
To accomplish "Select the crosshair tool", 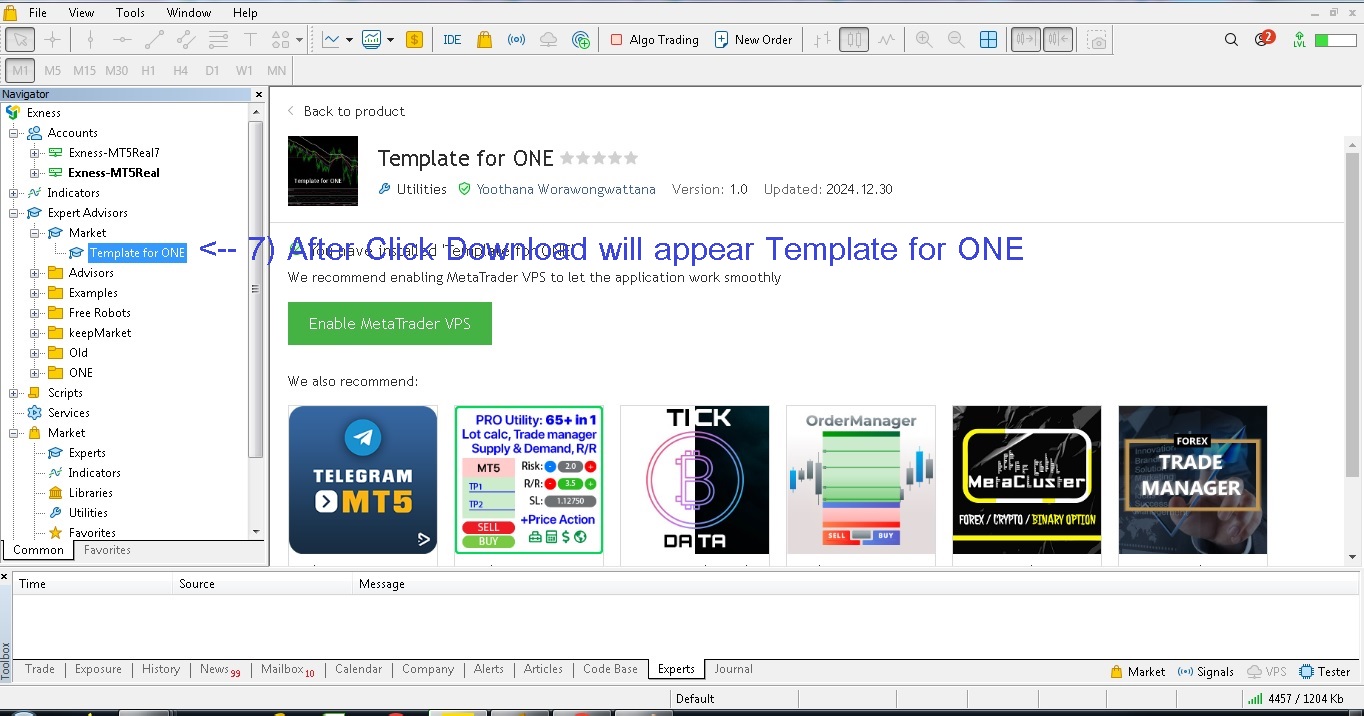I will (53, 40).
